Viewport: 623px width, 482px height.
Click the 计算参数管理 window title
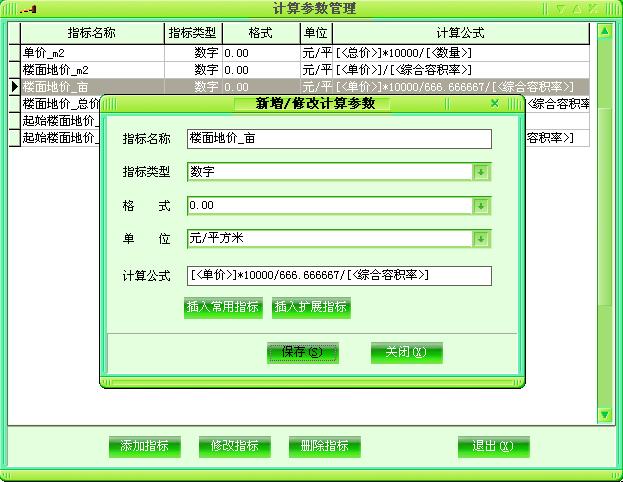pos(314,8)
